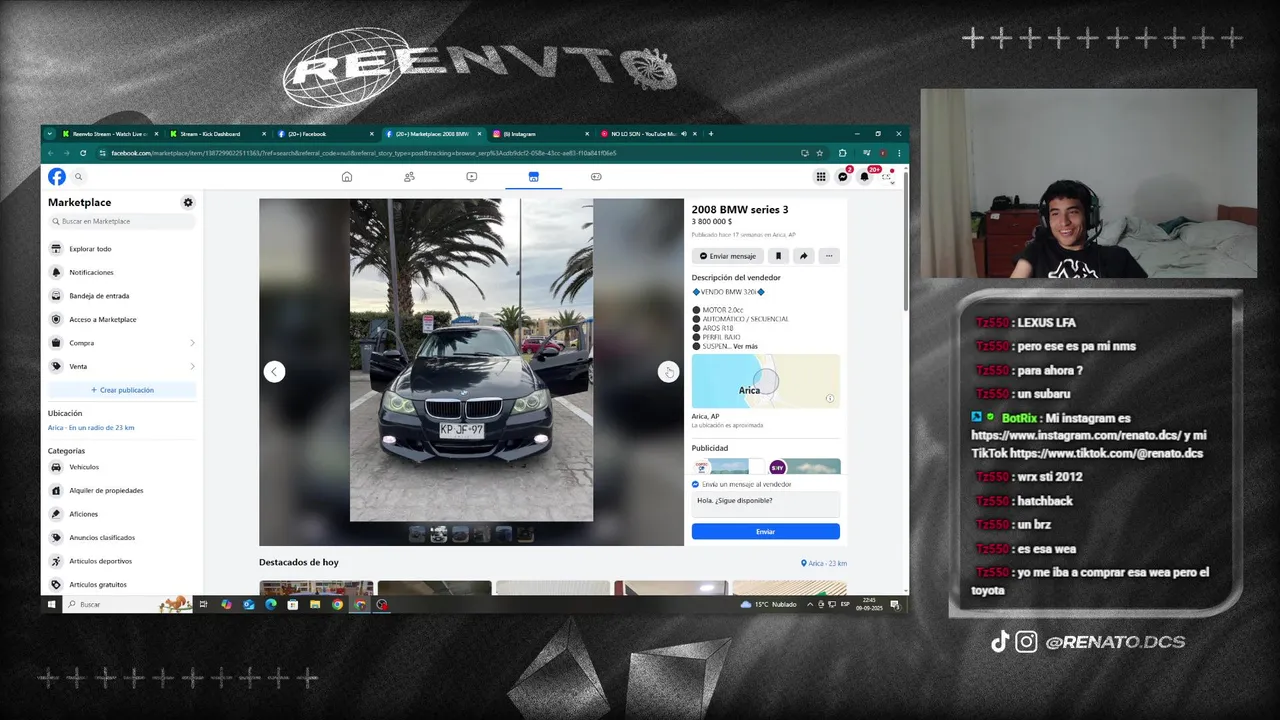Image resolution: width=1280 pixels, height=720 pixels.
Task: Go back using browser back arrow
Action: tap(51, 153)
